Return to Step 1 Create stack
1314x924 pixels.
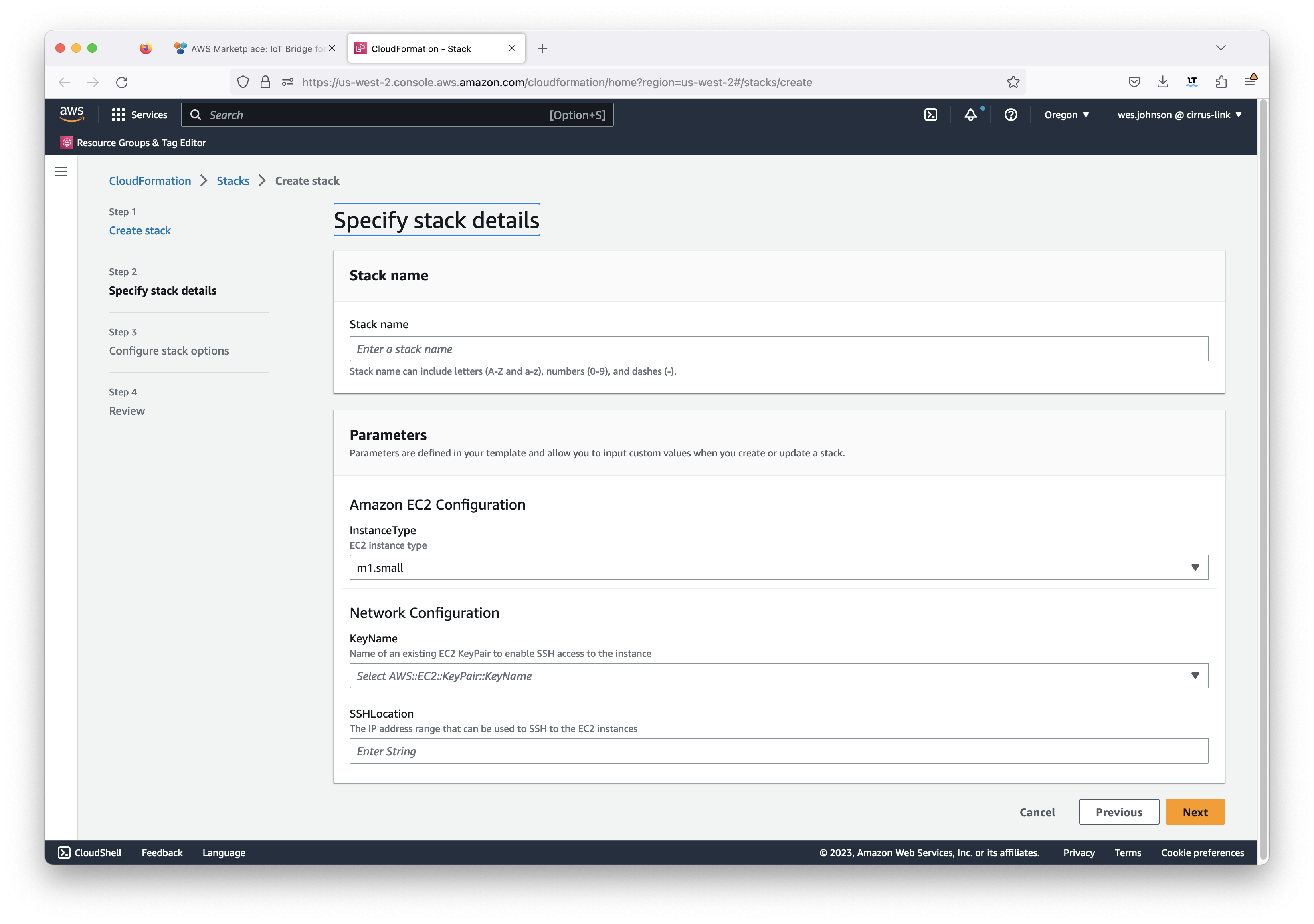click(140, 230)
